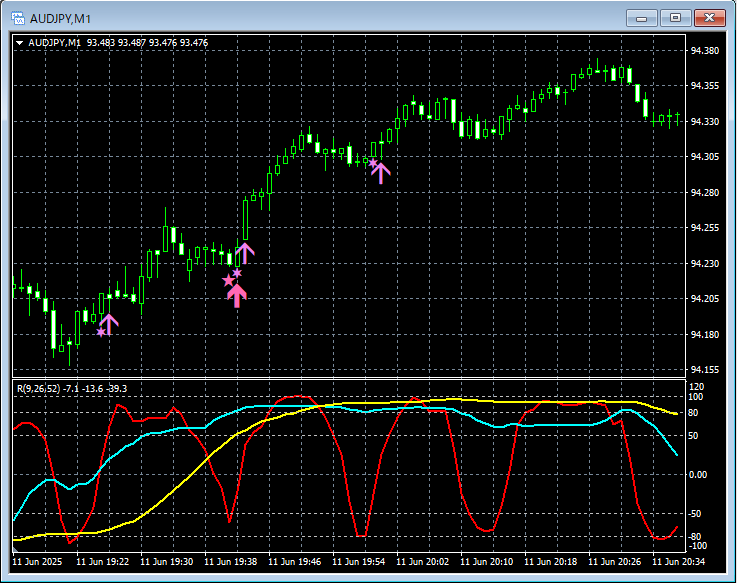Click the 11 Jun 20:18 time label

tap(551, 562)
